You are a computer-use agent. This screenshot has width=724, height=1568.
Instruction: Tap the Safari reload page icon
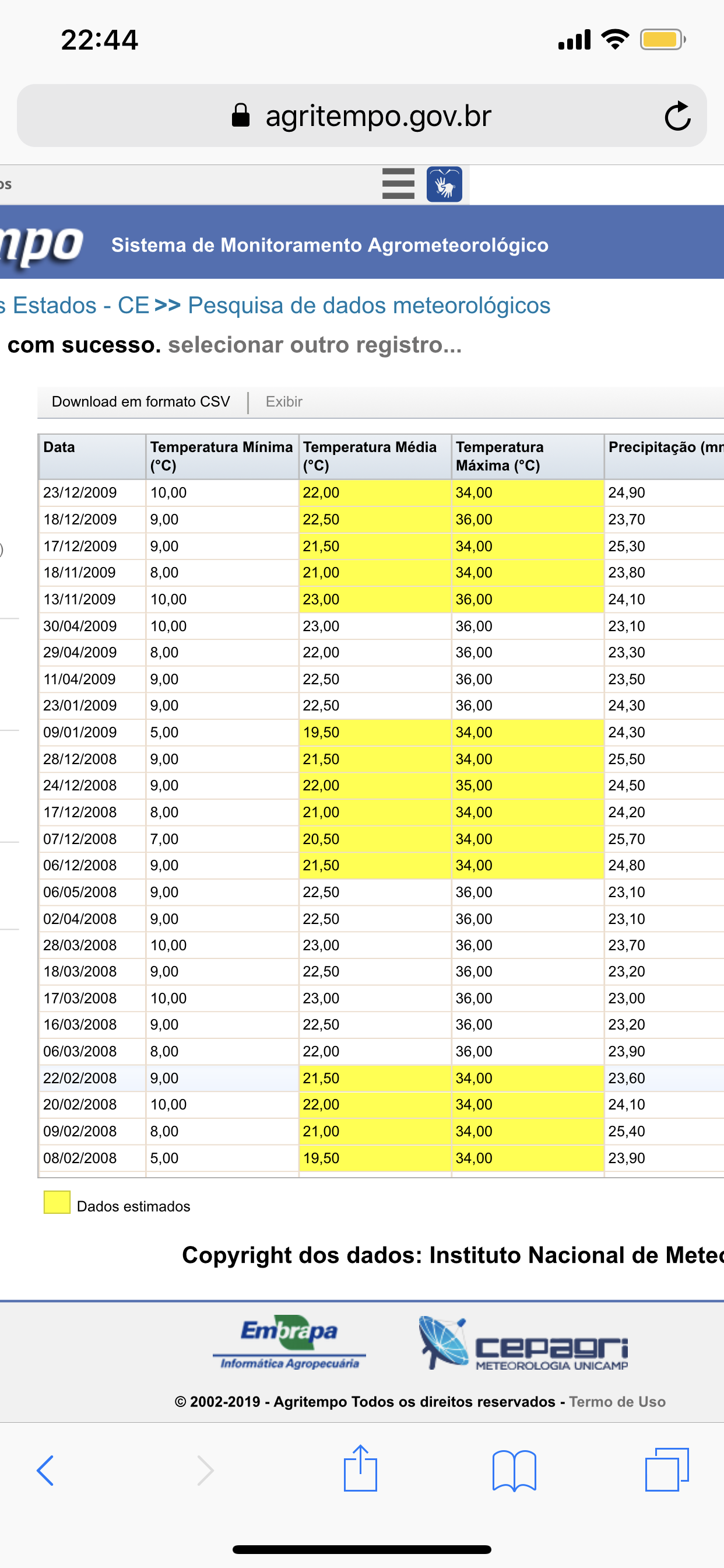click(x=677, y=116)
